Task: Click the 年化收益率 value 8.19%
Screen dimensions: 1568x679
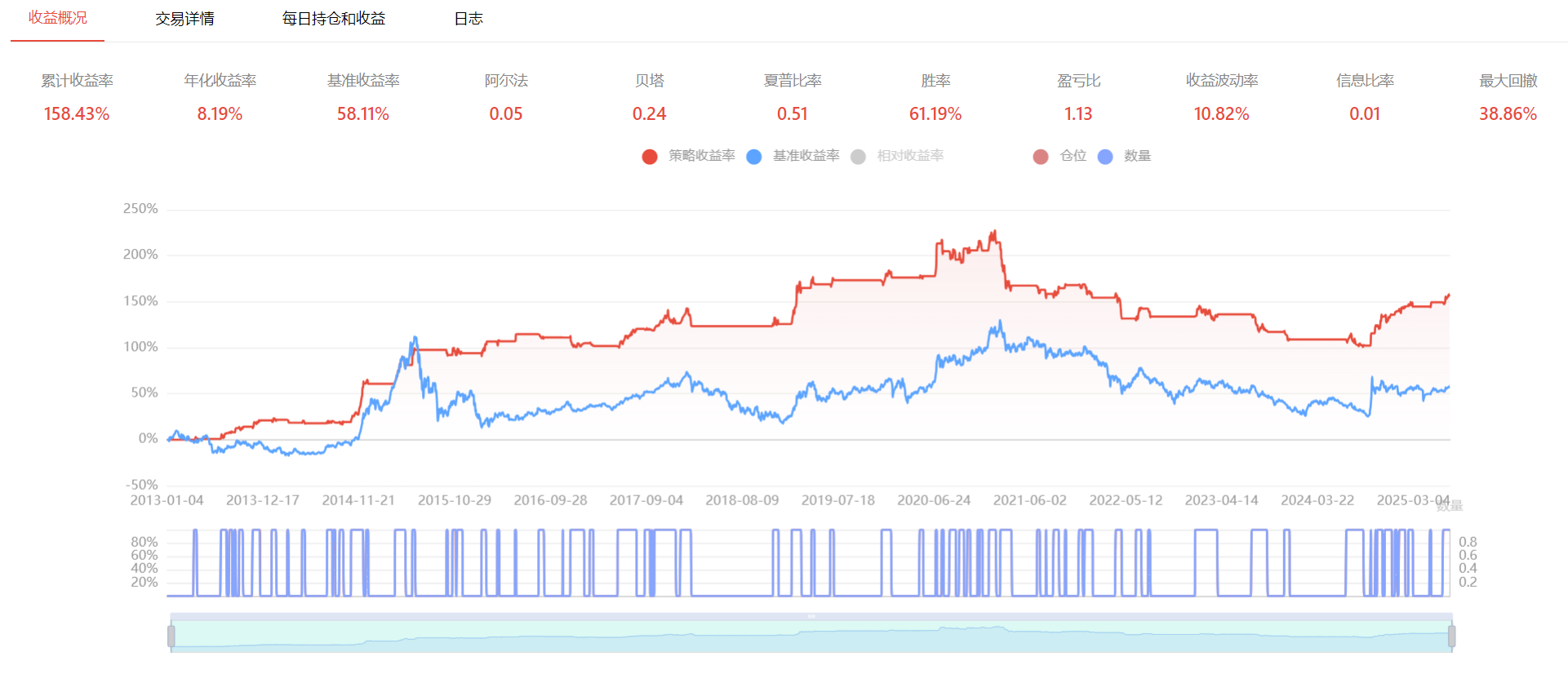Action: coord(220,114)
